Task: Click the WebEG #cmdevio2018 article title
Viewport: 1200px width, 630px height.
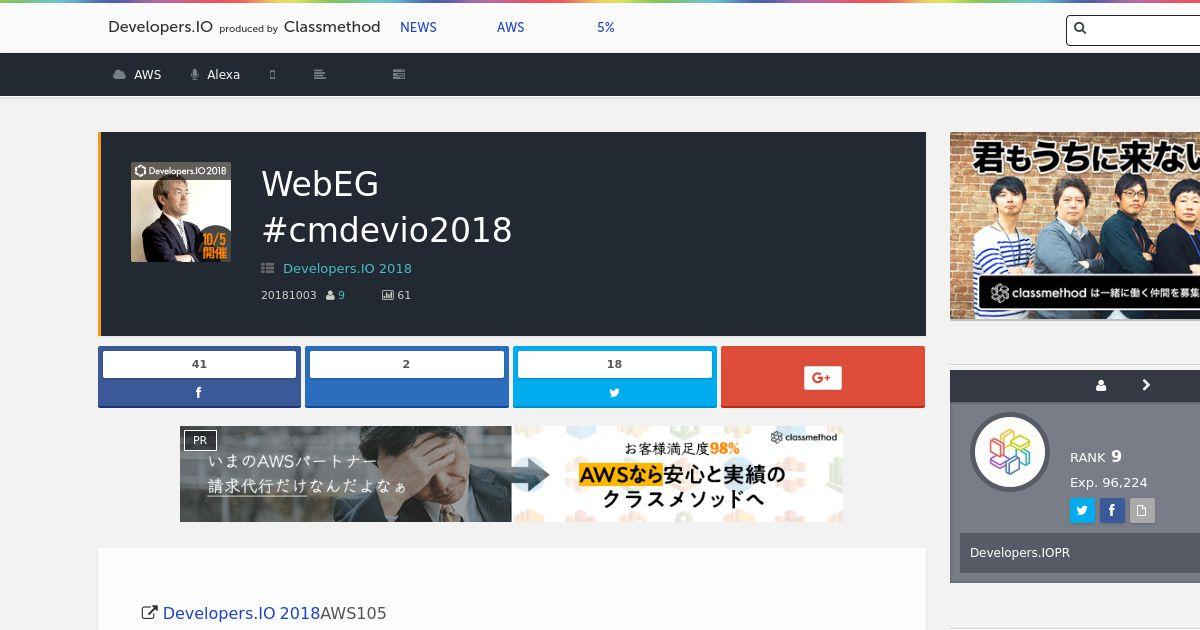Action: point(386,207)
